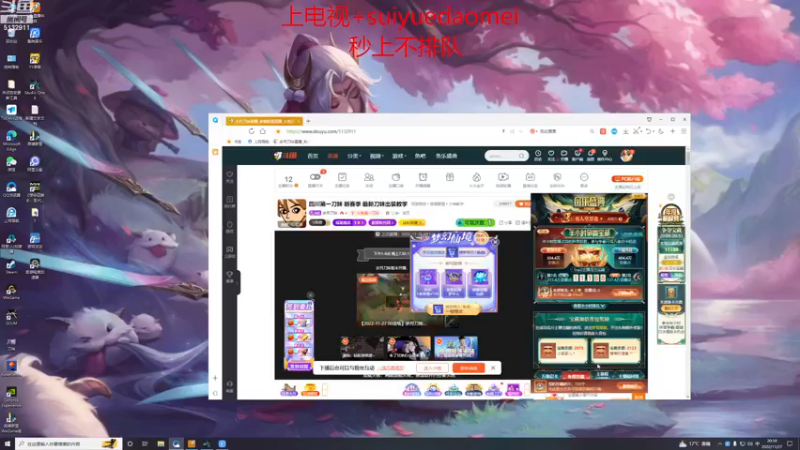
Task: Close the floating sign-in ad on the left
Action: pyautogui.click(x=310, y=295)
